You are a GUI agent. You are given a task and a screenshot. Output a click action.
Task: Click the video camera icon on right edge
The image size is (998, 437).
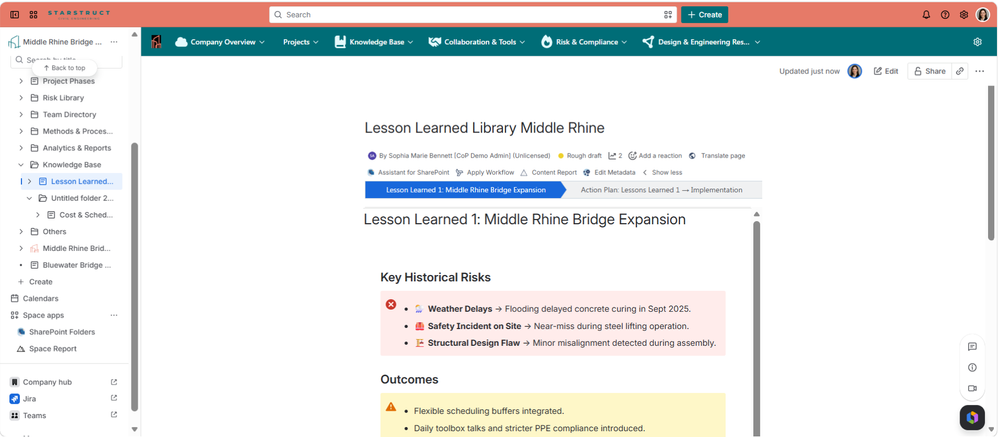click(972, 388)
